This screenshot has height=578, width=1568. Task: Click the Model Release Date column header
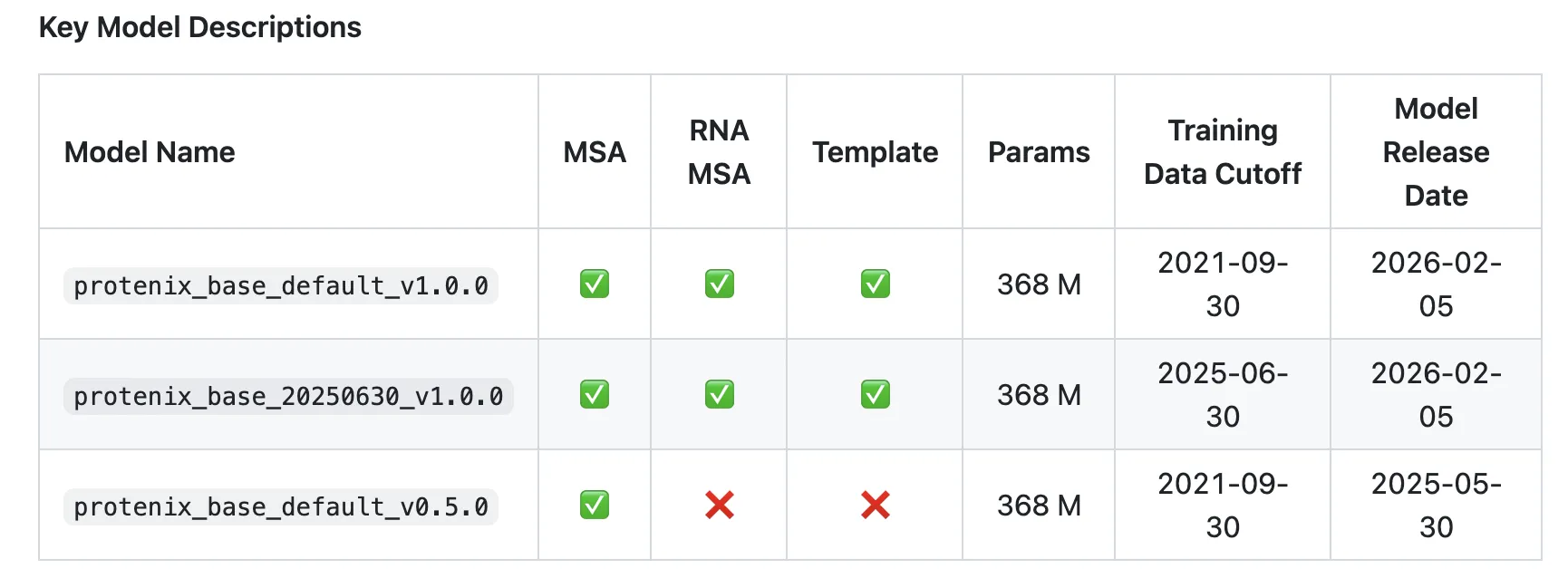(x=1436, y=152)
